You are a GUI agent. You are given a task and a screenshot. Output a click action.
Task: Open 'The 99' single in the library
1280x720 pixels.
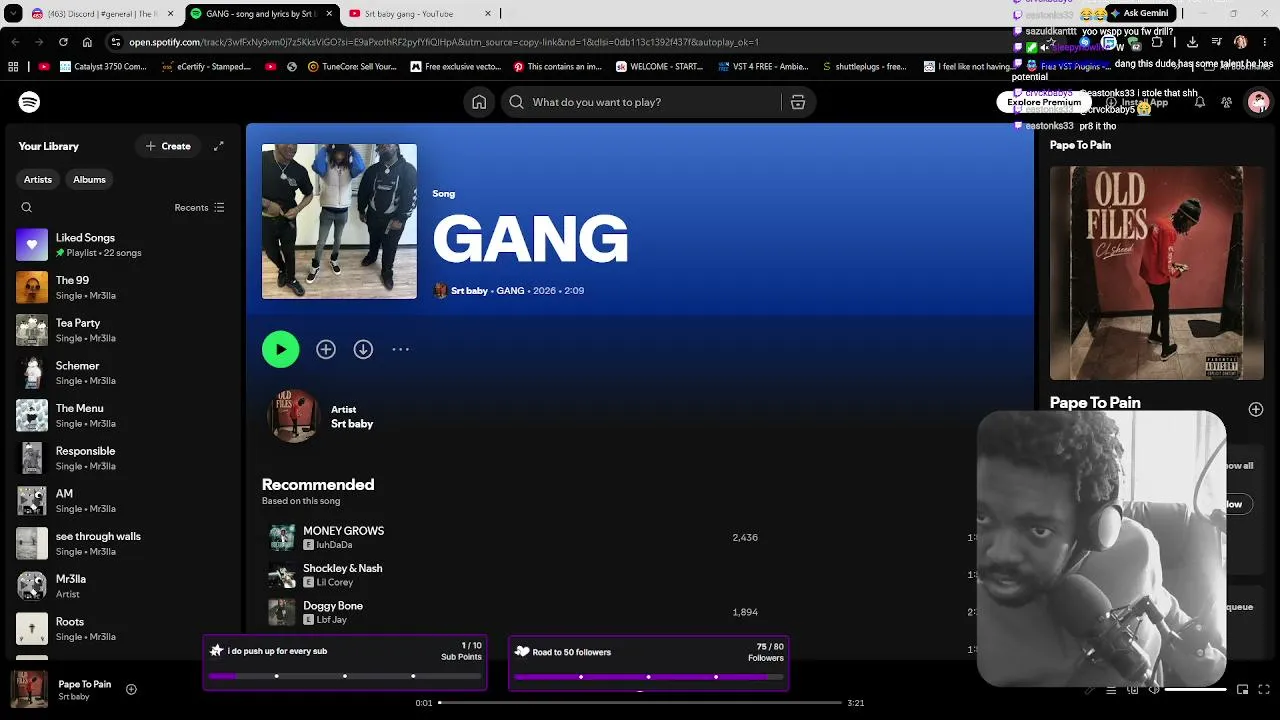(125, 288)
